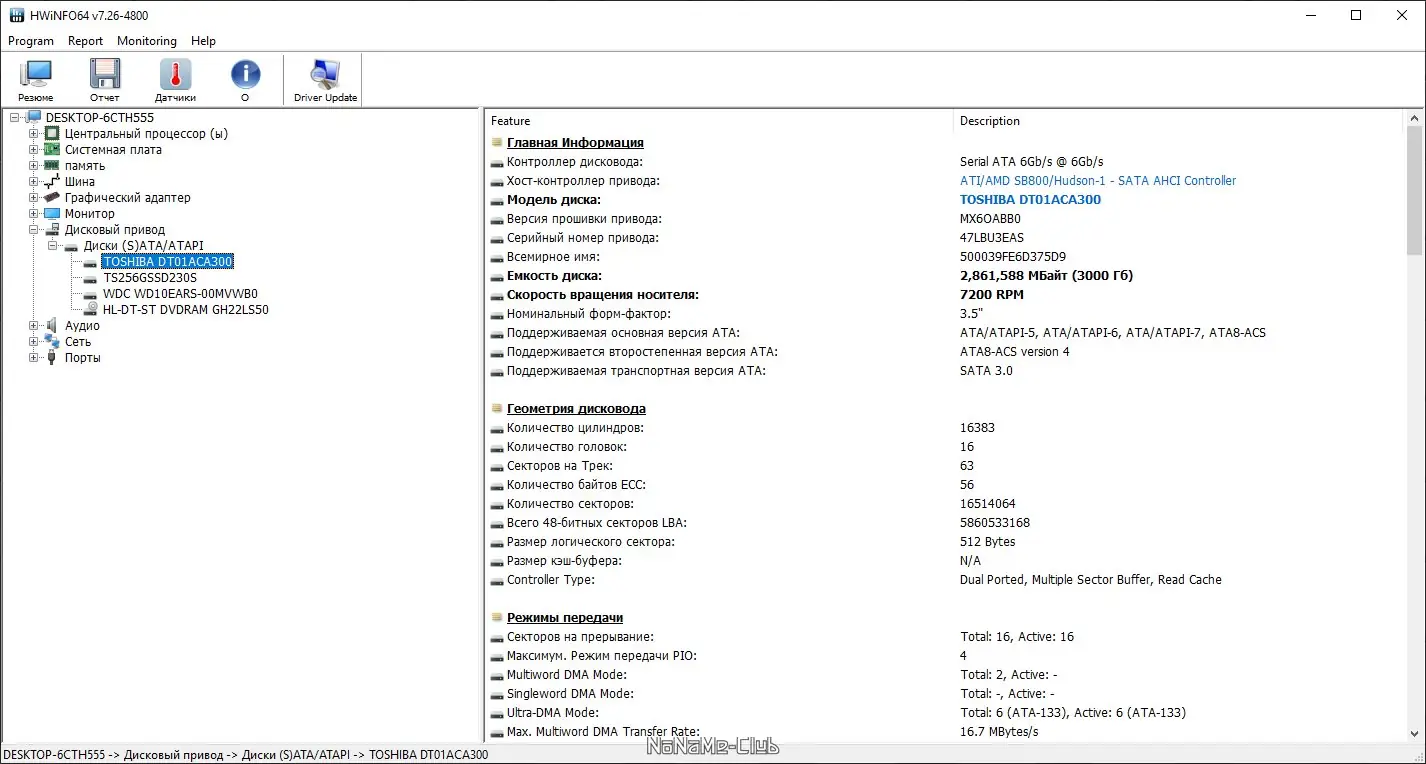
Task: Click the bus icon beside Шина
Action: click(x=52, y=182)
